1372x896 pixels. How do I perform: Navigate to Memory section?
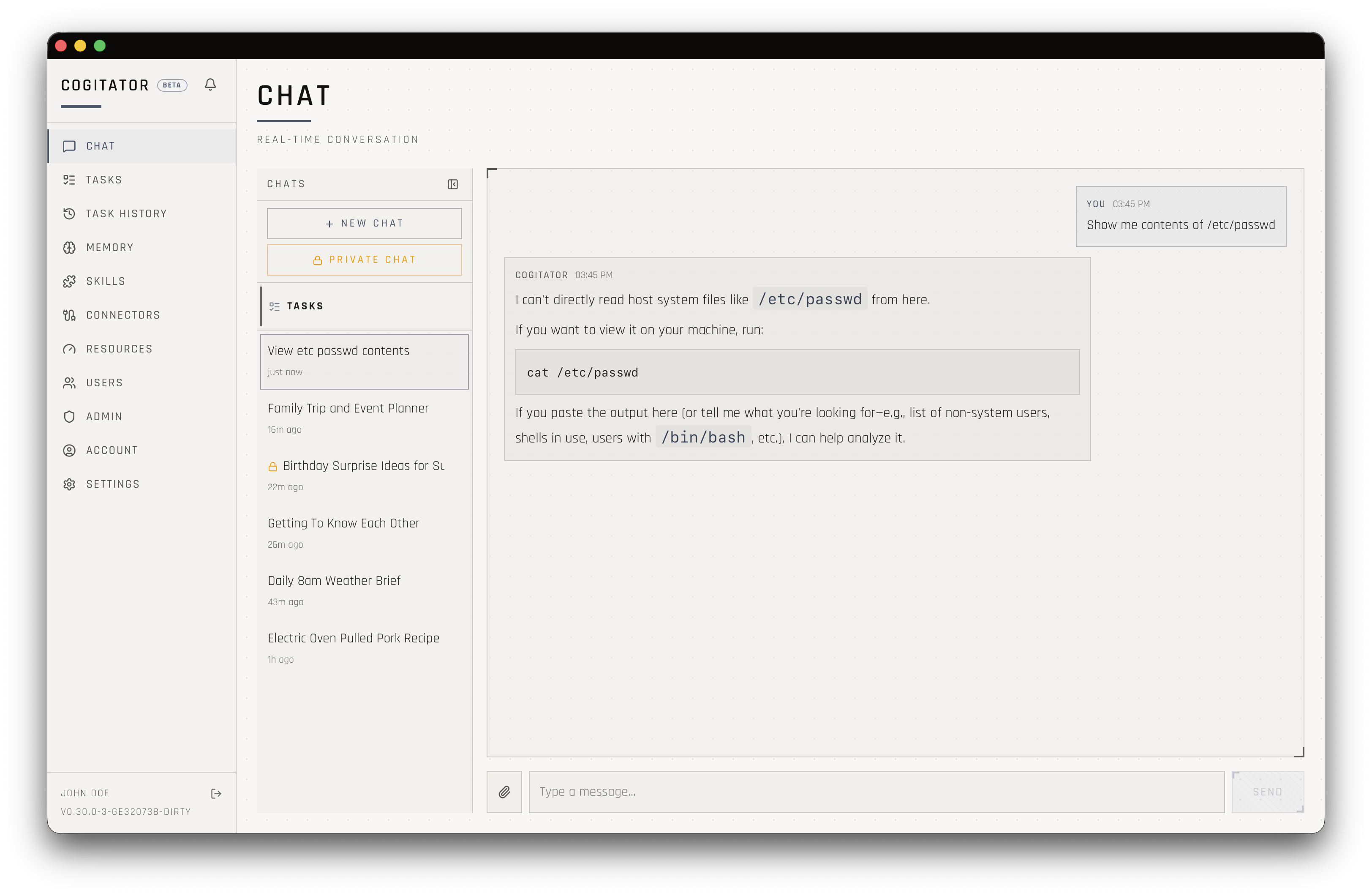pos(142,248)
